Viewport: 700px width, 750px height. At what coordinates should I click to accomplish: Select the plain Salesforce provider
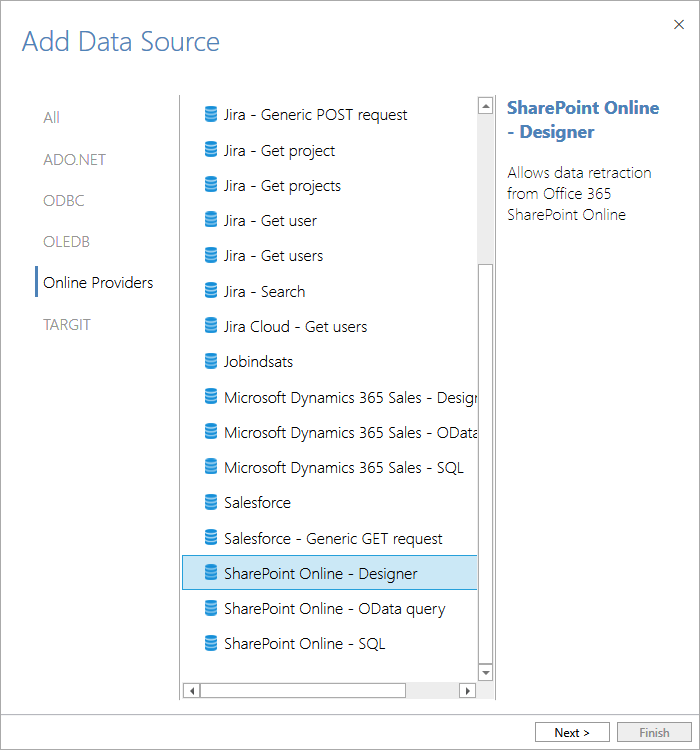tap(329, 503)
